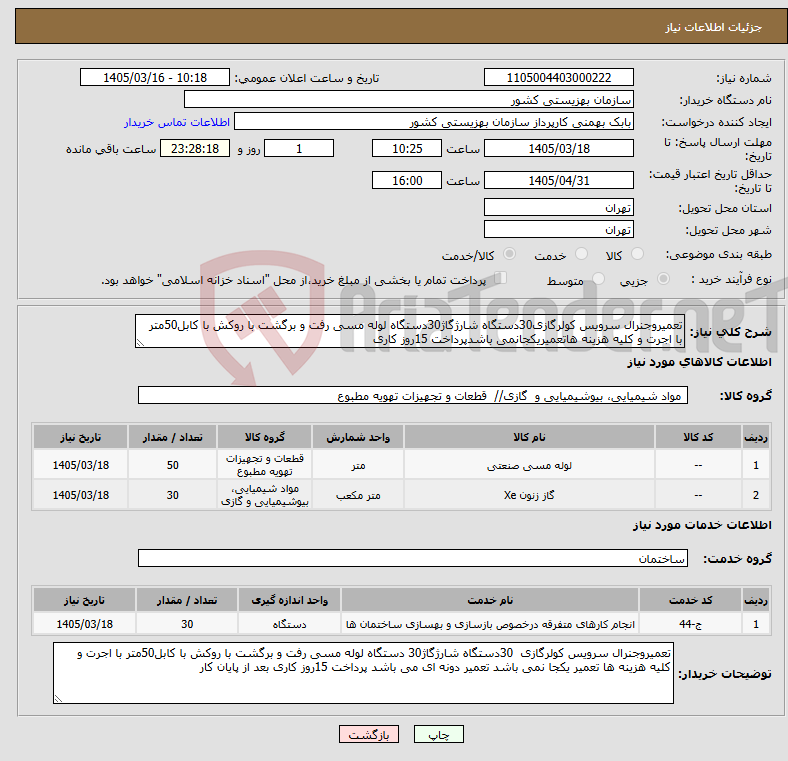This screenshot has height=761, width=788.
Task: Click the نام دستگاه خریدار field
Action: pyautogui.click(x=409, y=100)
